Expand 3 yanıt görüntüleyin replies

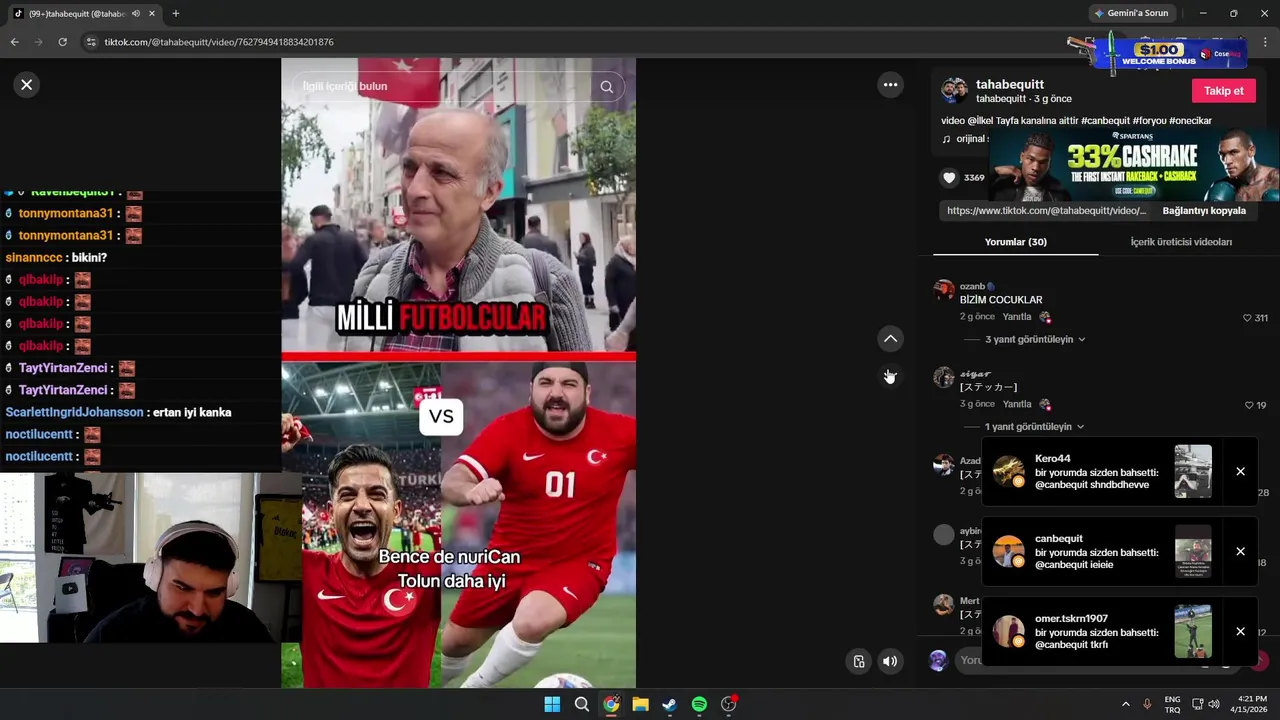1035,339
